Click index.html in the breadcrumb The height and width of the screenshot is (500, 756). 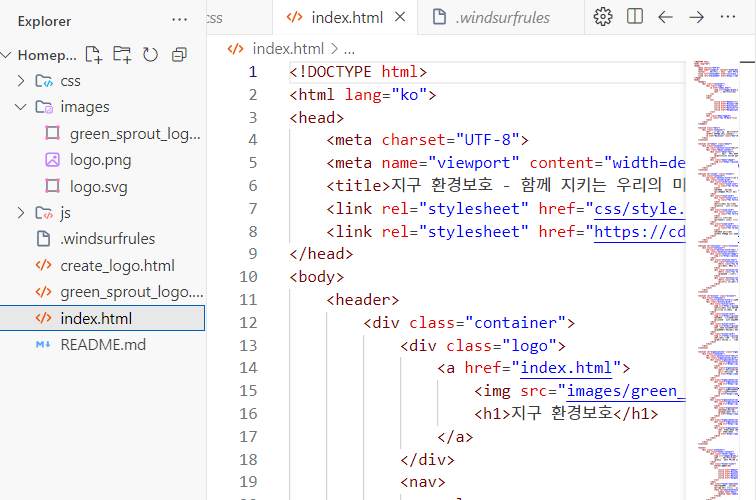[x=288, y=49]
